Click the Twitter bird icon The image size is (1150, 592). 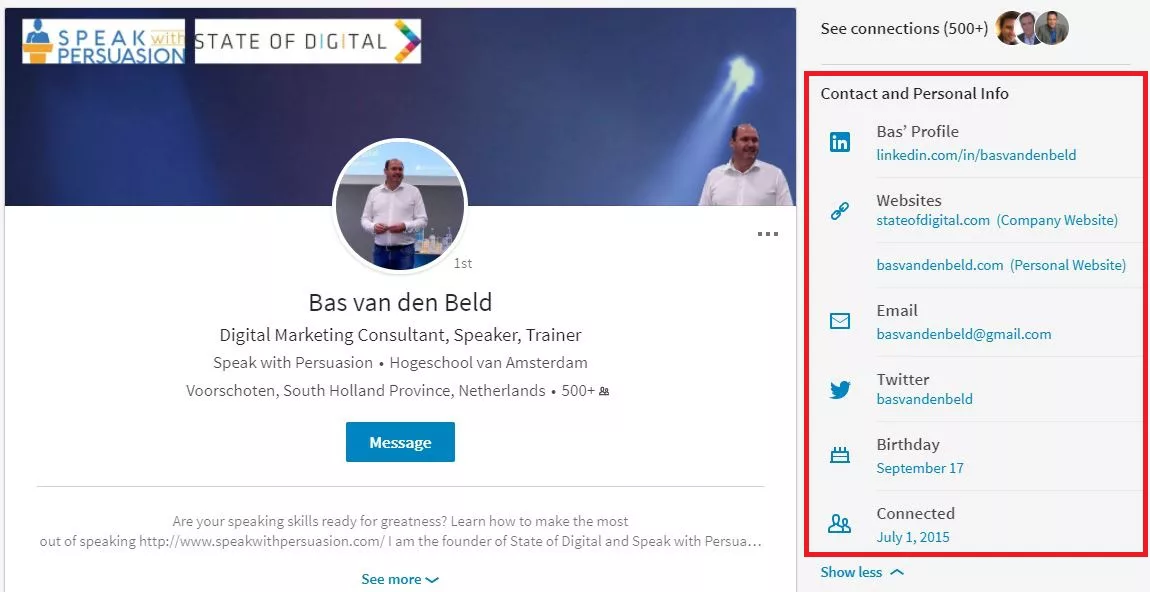(x=840, y=390)
